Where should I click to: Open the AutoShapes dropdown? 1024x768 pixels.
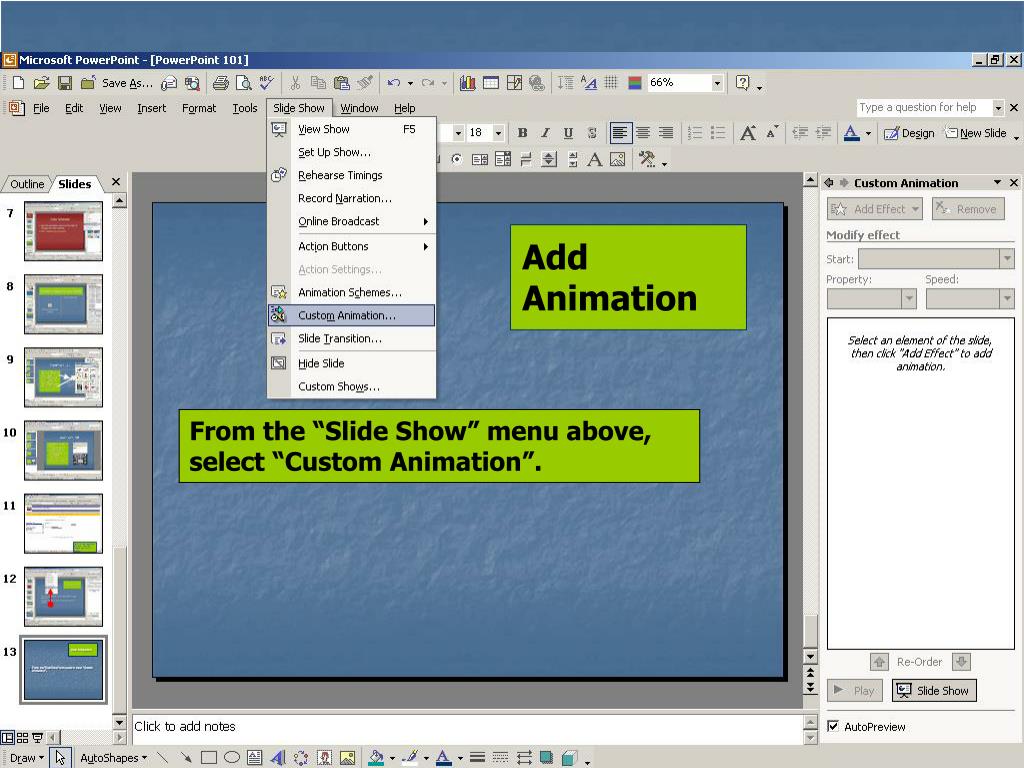[x=113, y=758]
